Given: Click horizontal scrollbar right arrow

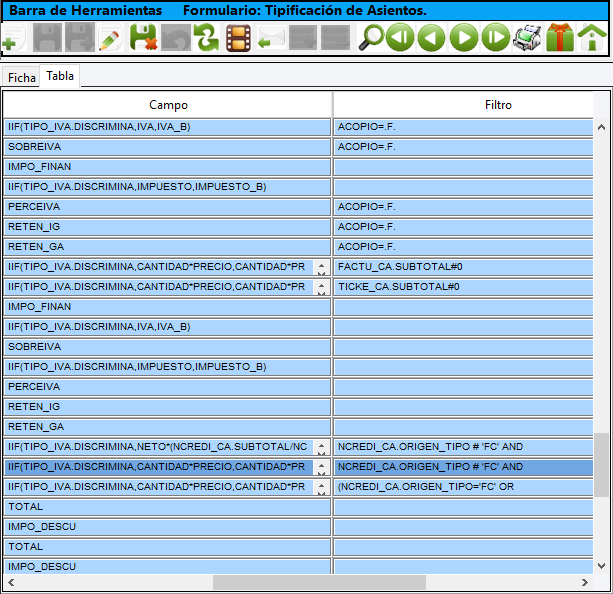Looking at the screenshot, I should coord(584,582).
